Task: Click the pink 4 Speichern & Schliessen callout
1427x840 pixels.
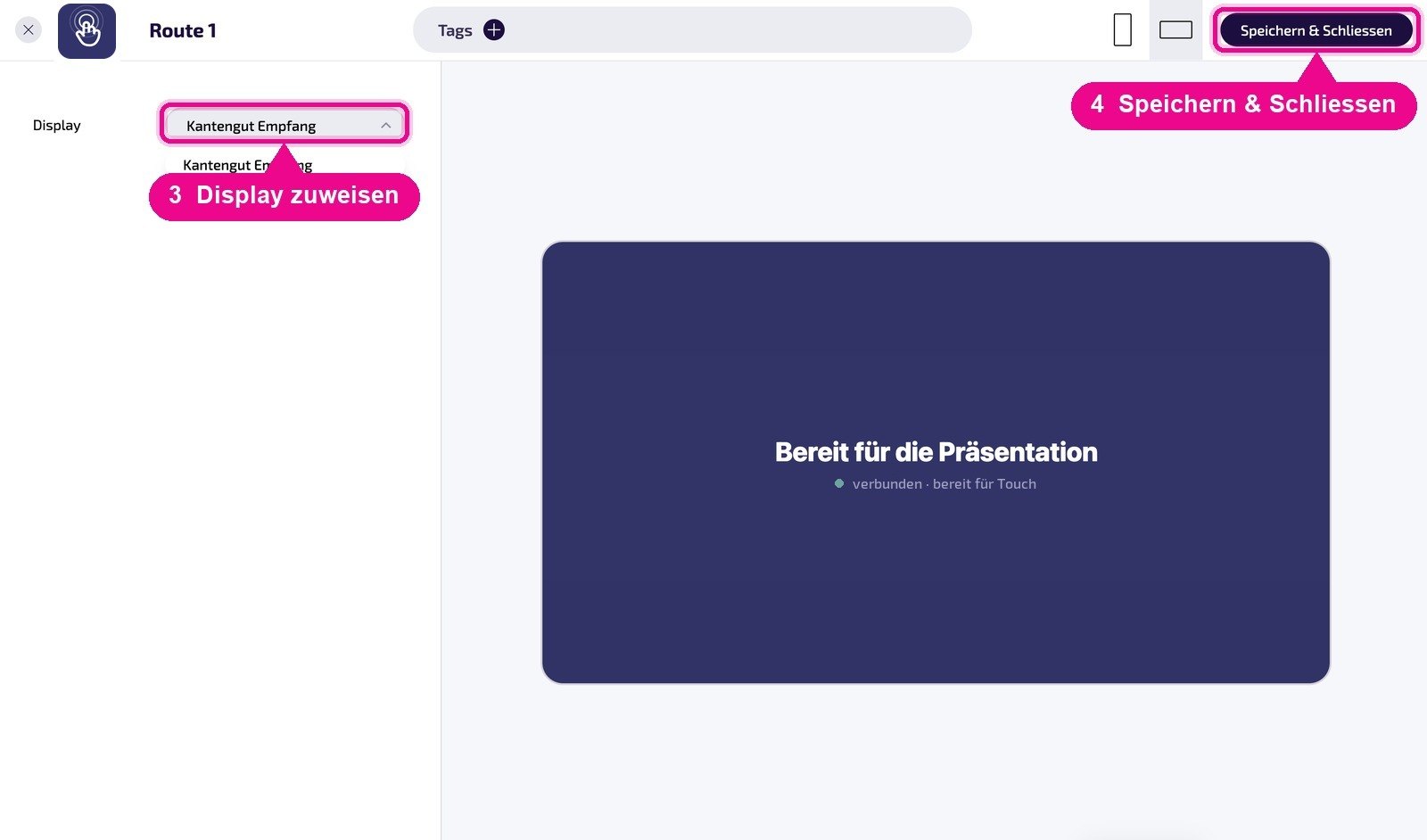Action: 1243,105
